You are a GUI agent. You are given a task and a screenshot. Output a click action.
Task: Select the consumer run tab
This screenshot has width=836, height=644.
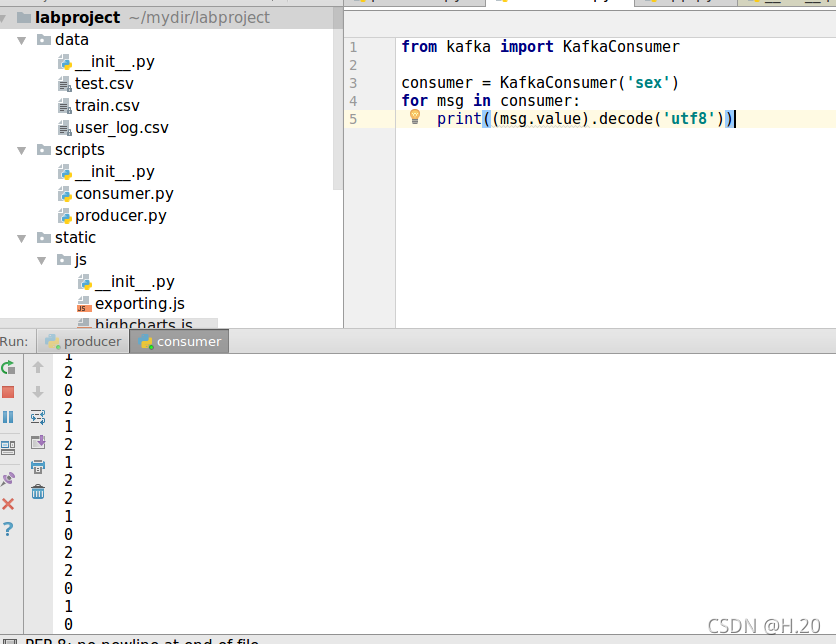[x=180, y=341]
